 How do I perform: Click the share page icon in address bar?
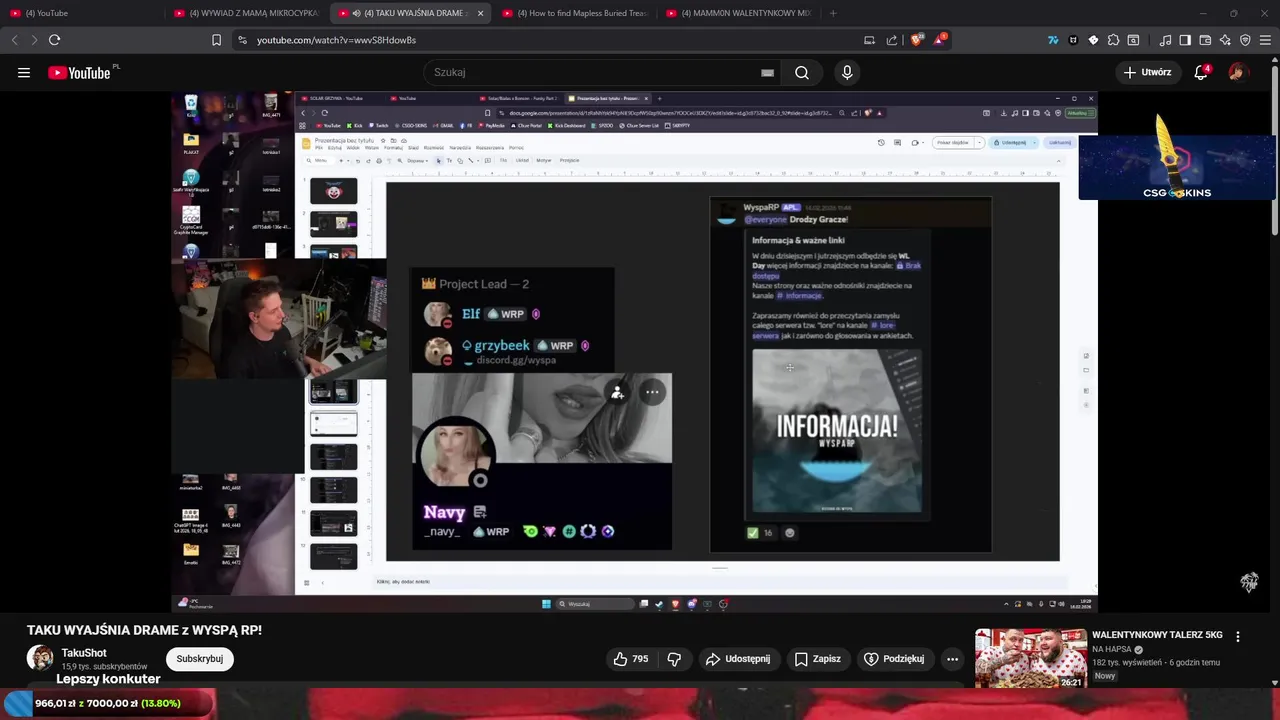click(x=892, y=40)
